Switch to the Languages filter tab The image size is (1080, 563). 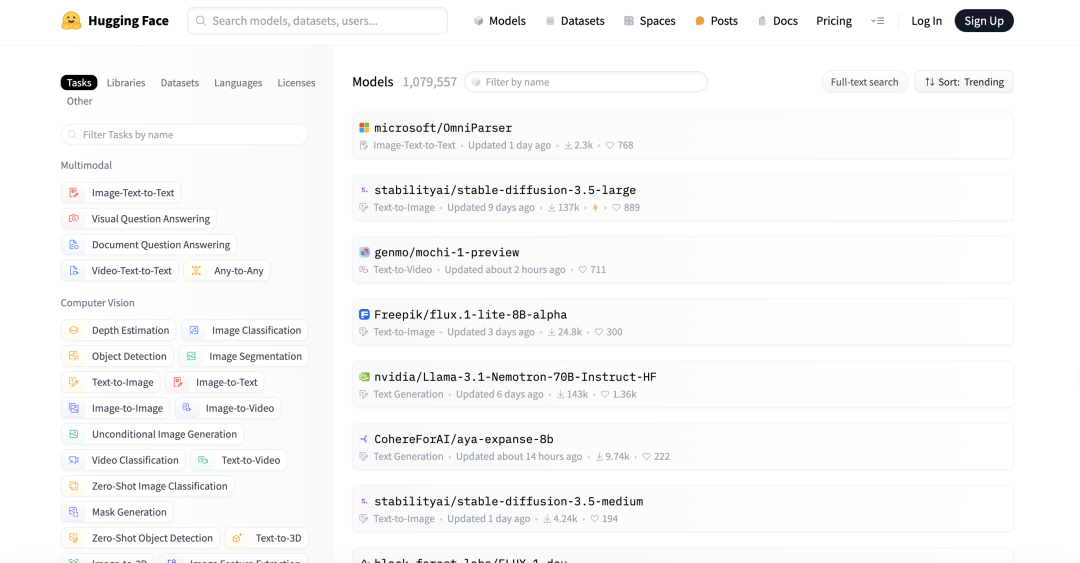238,83
